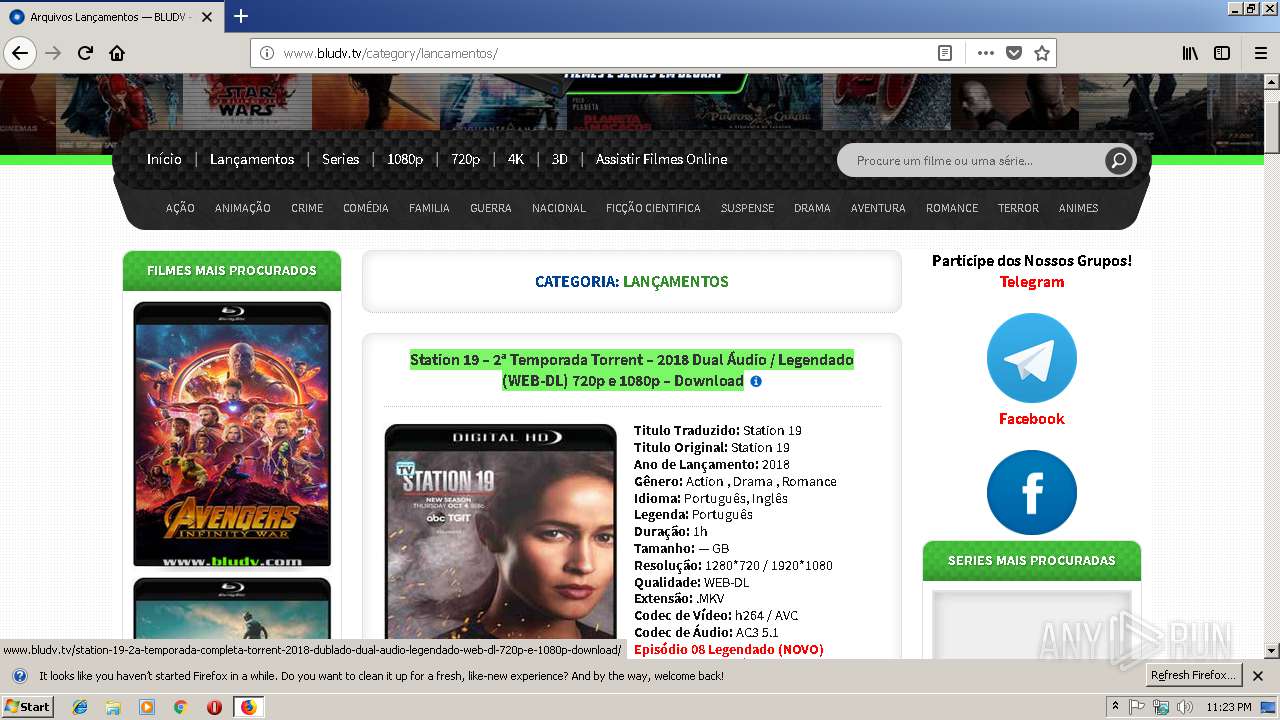Browse the CRIME genre
The image size is (1280, 720).
(x=307, y=208)
